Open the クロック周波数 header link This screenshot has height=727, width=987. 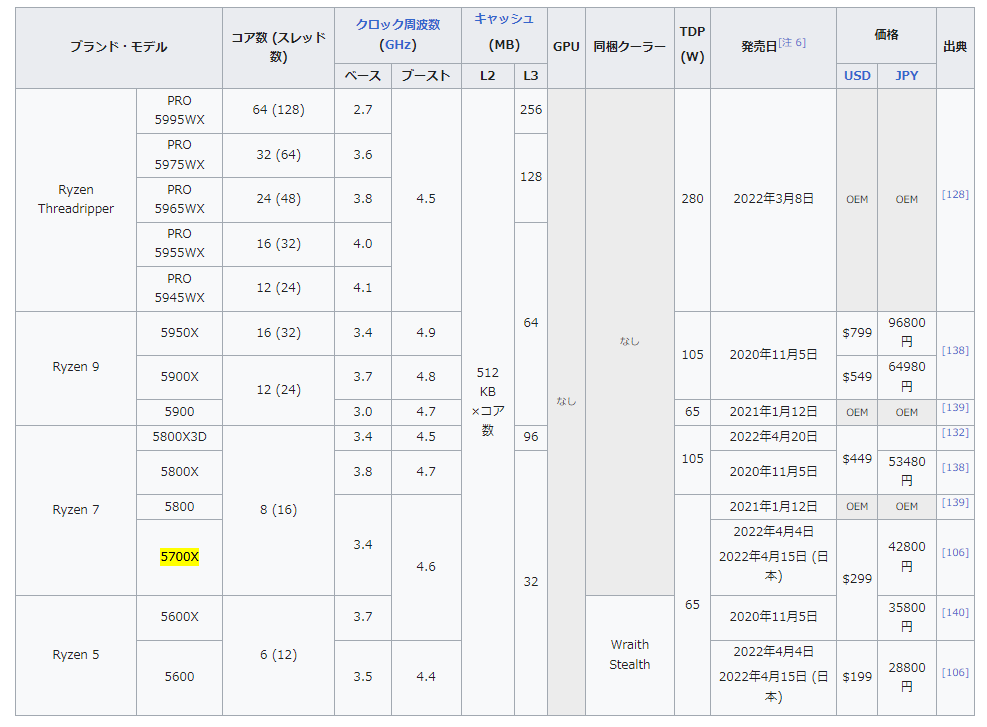pyautogui.click(x=398, y=25)
